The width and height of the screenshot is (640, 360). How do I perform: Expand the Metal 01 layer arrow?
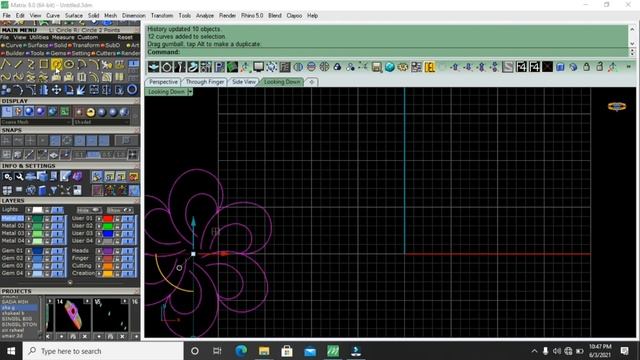click(x=29, y=218)
